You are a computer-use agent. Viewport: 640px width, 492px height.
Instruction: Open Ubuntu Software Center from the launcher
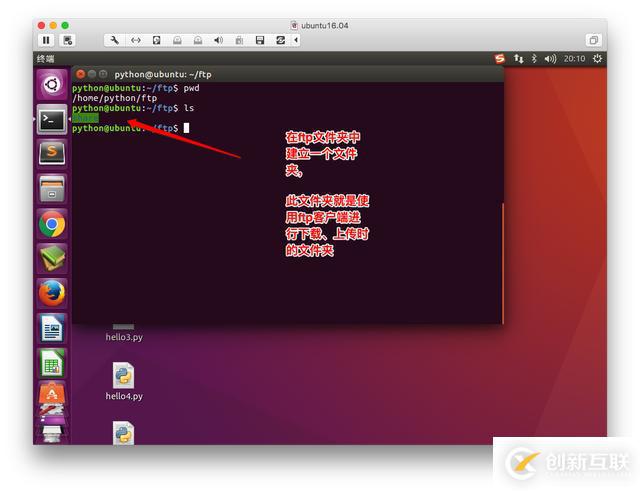pyautogui.click(x=52, y=394)
